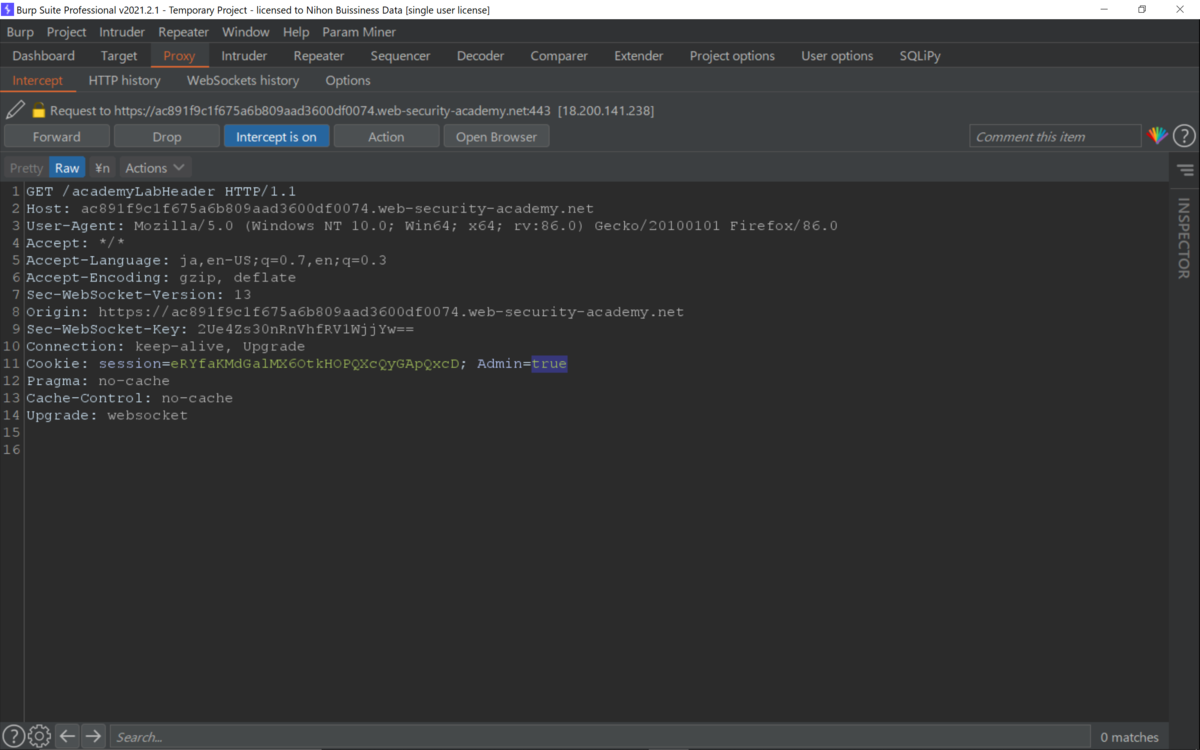The width and height of the screenshot is (1200, 750).
Task: Select the Proxy tab
Action: tap(179, 56)
